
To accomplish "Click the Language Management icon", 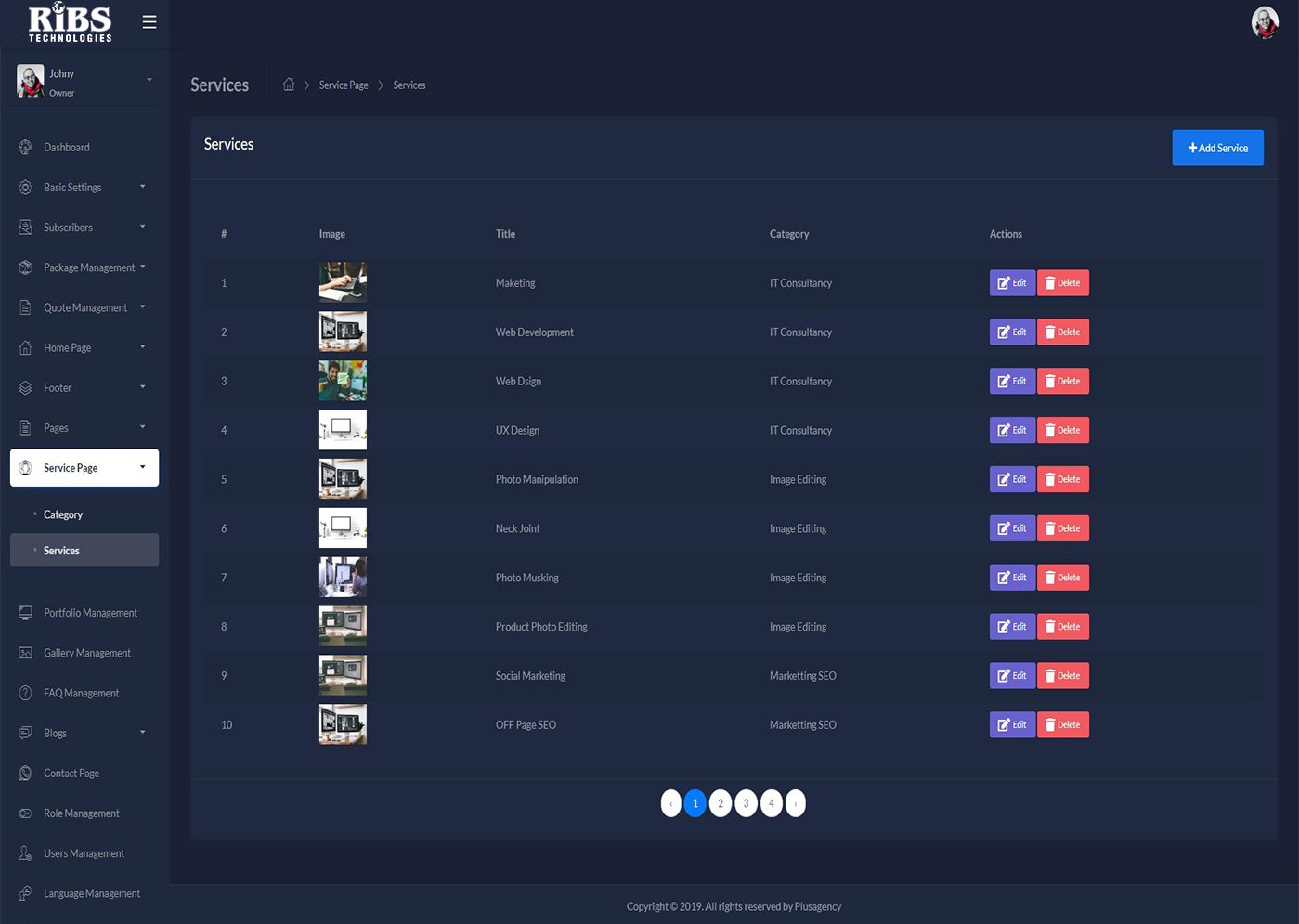I will tap(25, 893).
